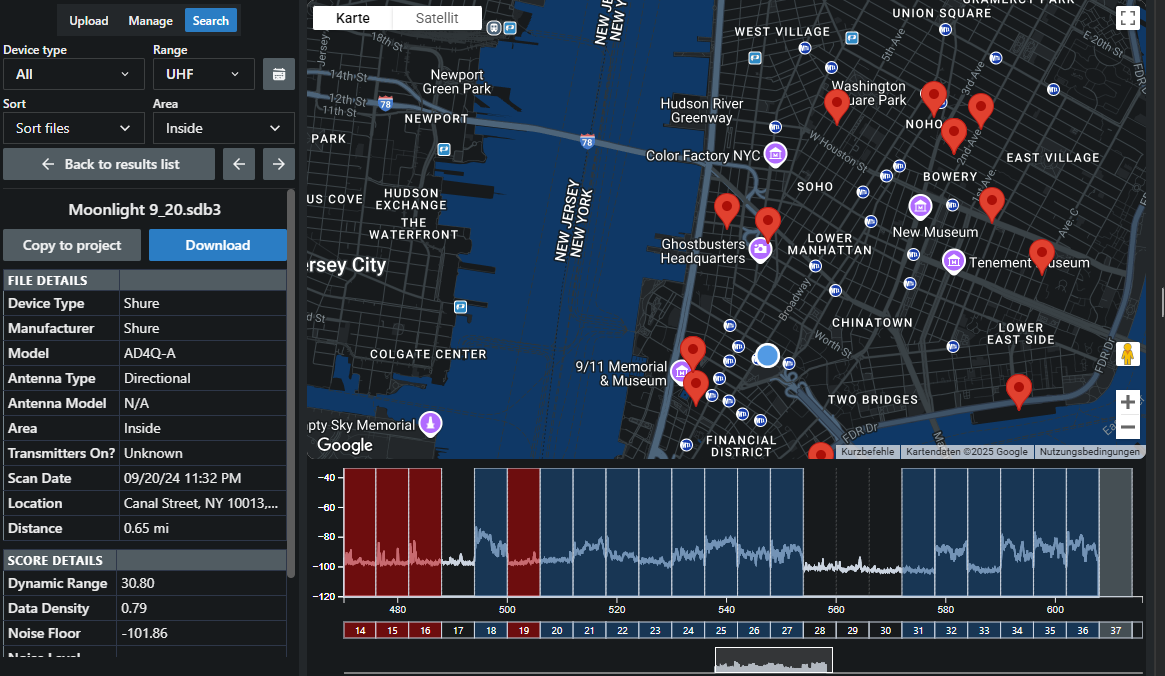Switch map to Karte view
This screenshot has width=1165, height=676.
tap(353, 18)
